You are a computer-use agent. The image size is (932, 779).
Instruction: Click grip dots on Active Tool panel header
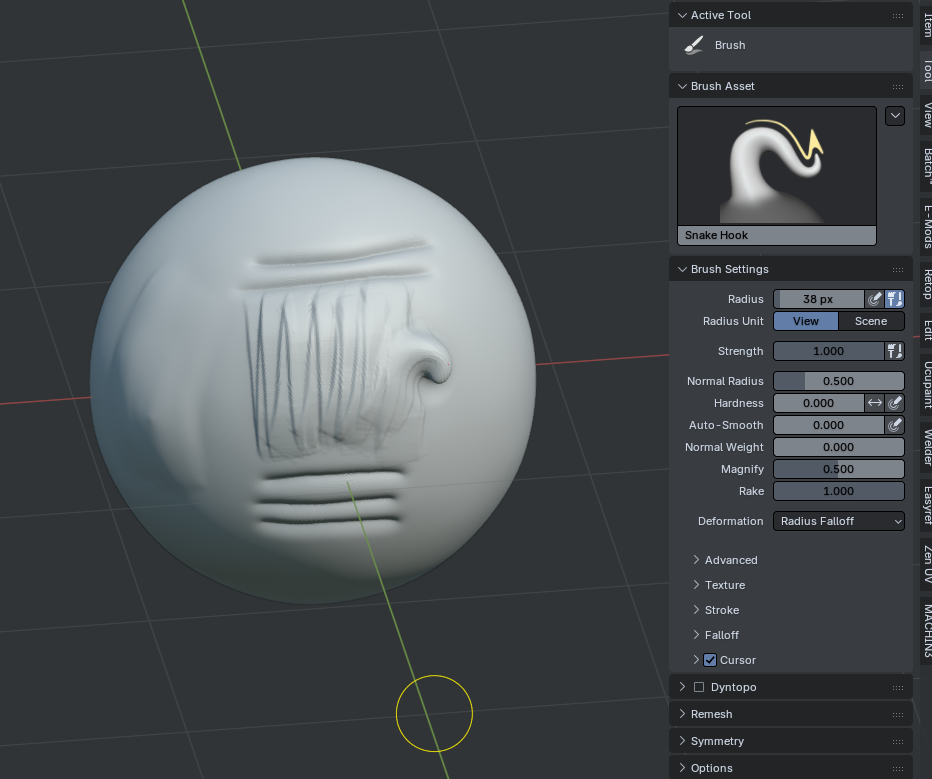coord(898,15)
